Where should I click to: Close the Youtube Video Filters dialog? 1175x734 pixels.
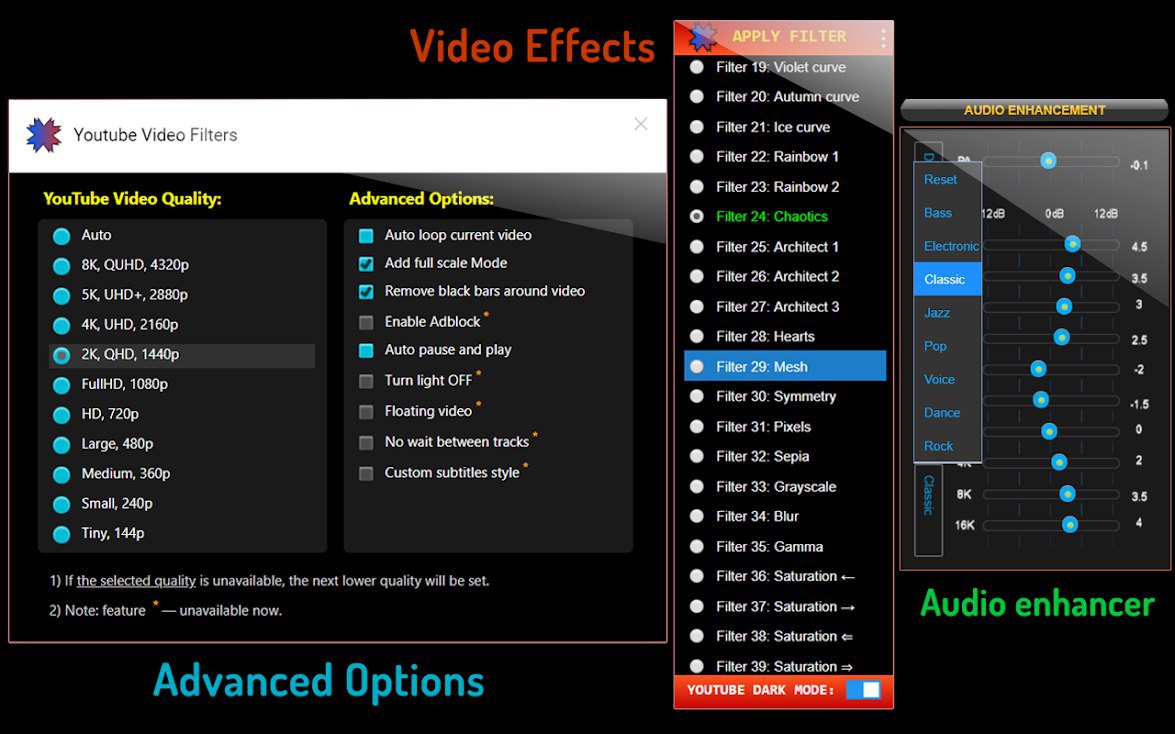[640, 124]
